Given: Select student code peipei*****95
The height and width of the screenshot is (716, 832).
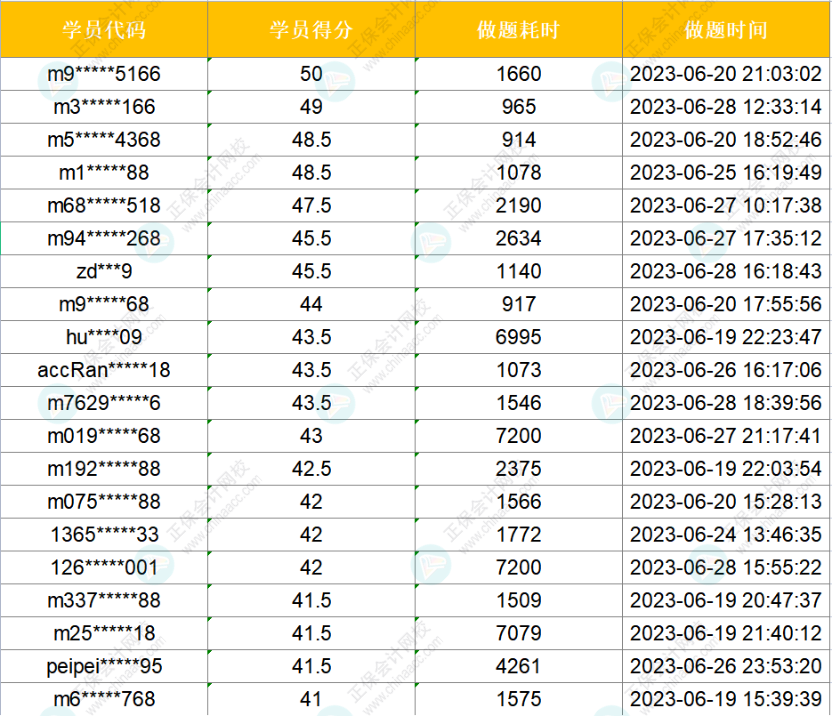Looking at the screenshot, I should 104,666.
